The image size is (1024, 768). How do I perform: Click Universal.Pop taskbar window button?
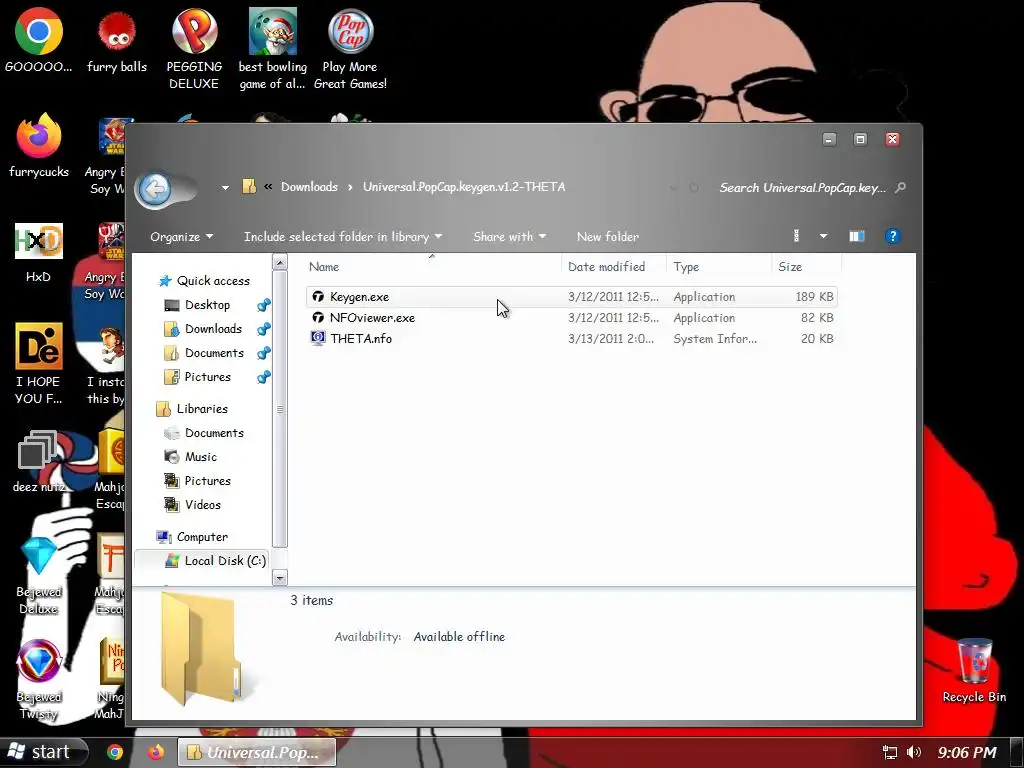pos(257,752)
